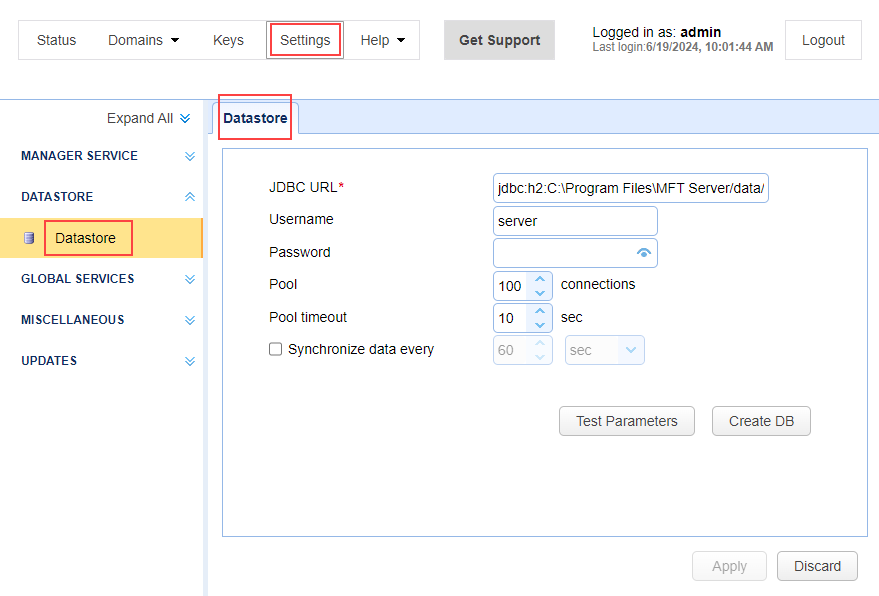Collapse the Datastore sidebar section

pyautogui.click(x=190, y=197)
